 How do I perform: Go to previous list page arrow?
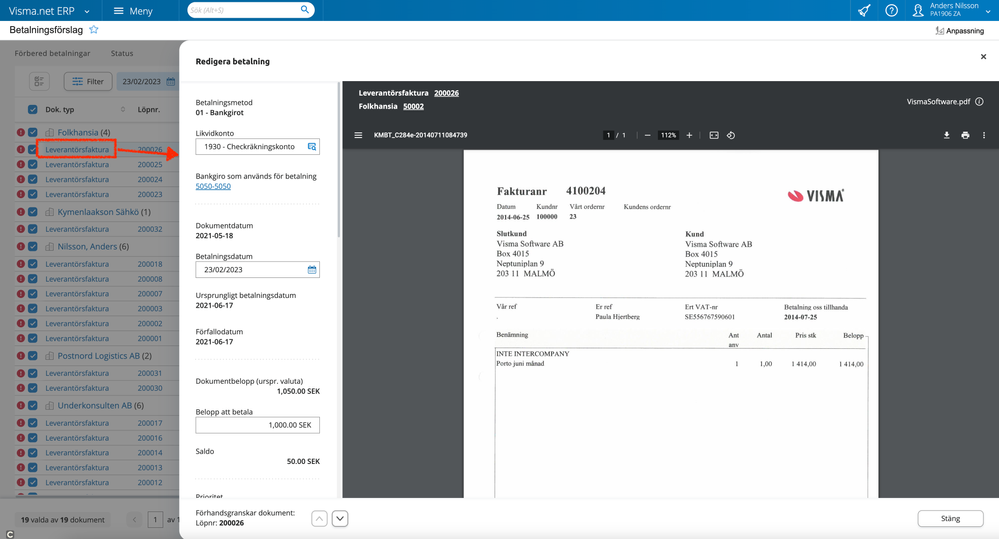click(134, 520)
